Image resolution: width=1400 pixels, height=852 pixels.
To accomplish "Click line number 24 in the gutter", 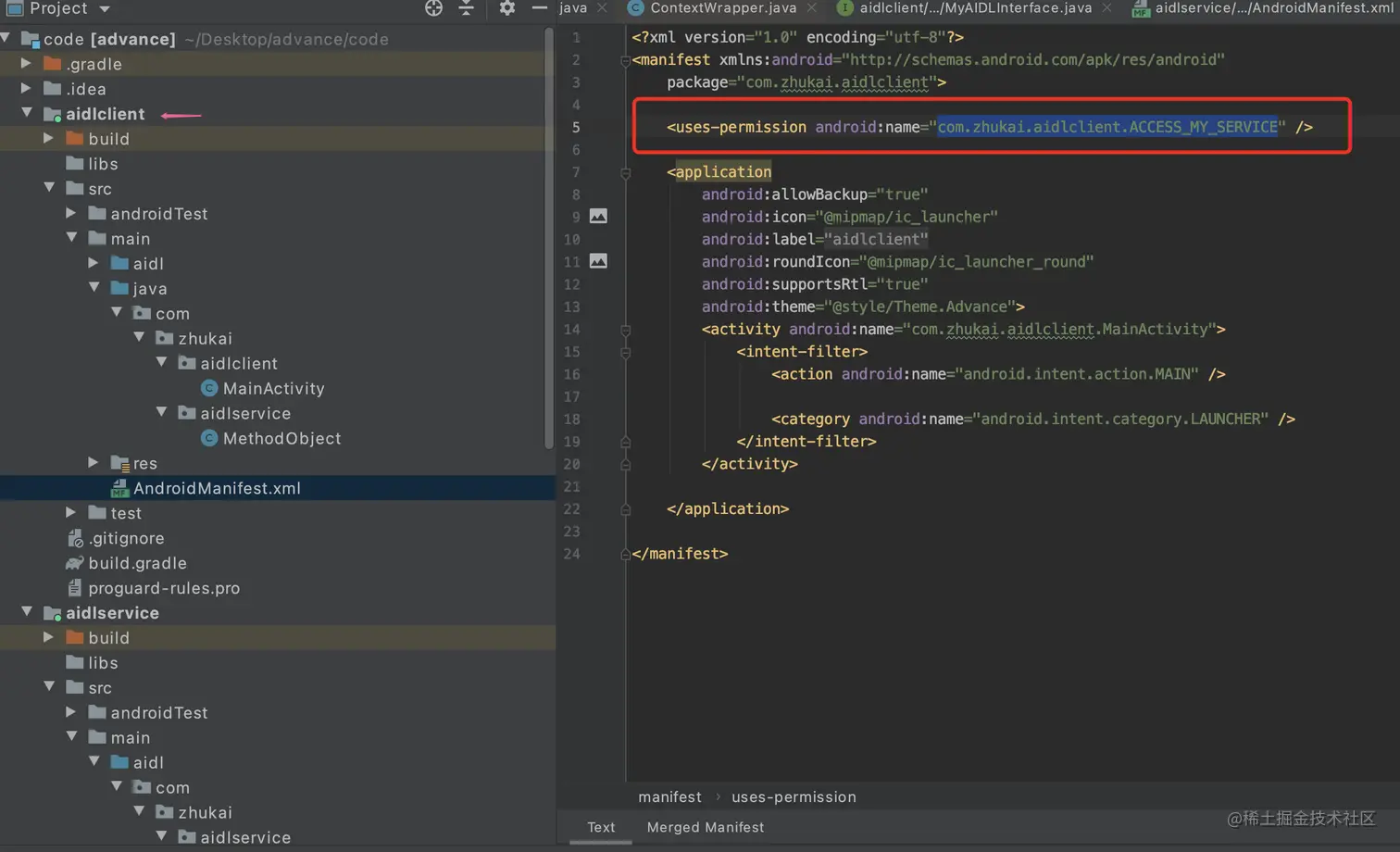I will coord(572,554).
